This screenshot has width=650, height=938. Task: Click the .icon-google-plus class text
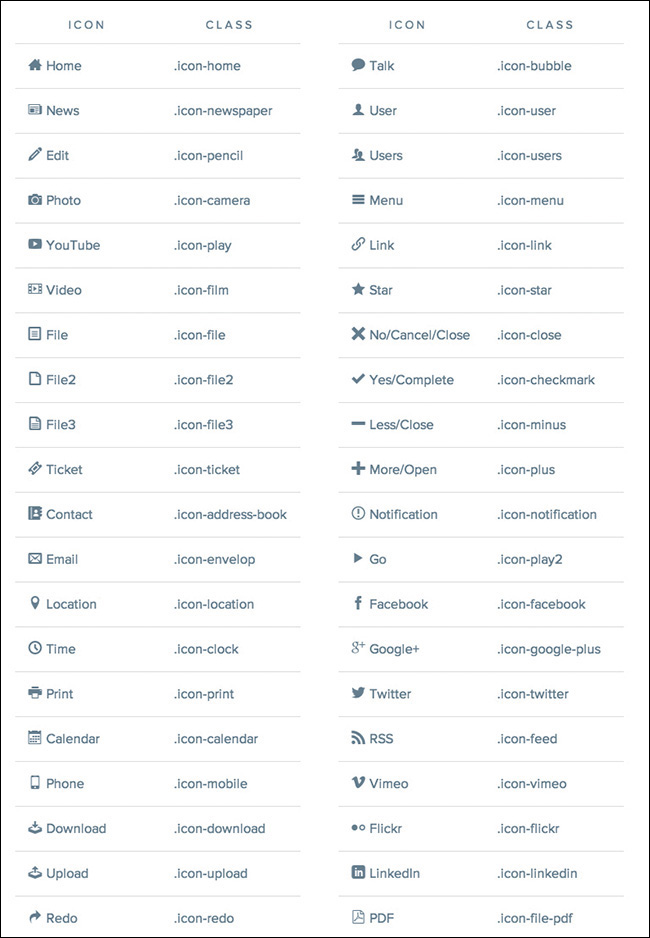pyautogui.click(x=549, y=649)
